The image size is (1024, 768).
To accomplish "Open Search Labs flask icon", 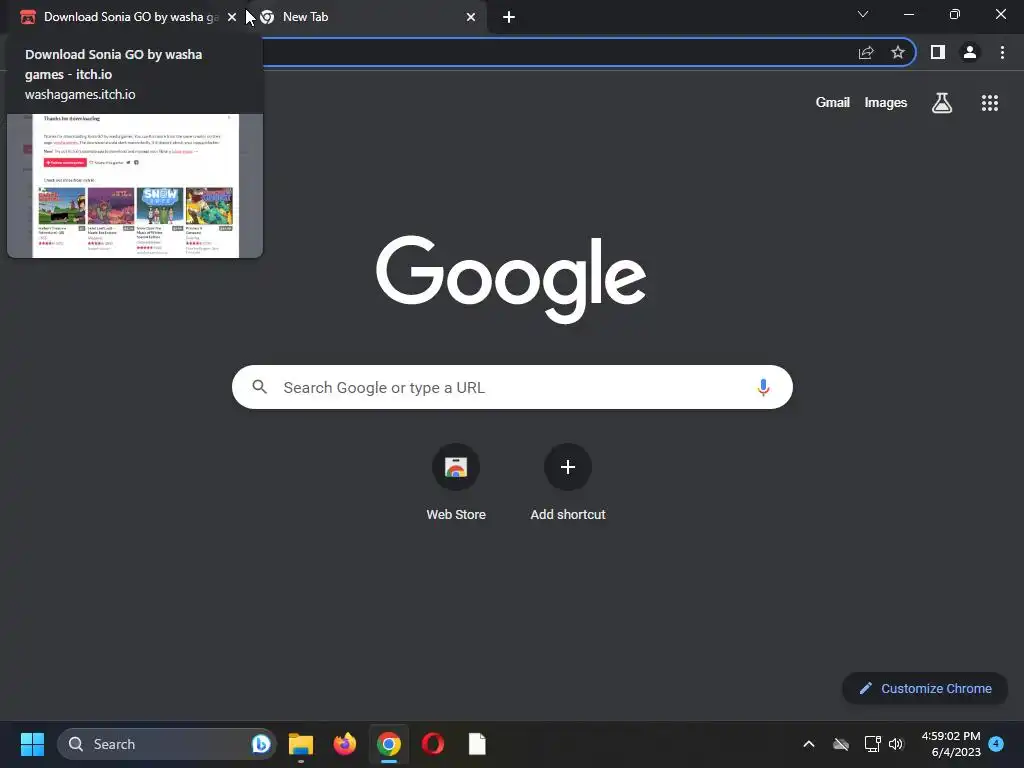I will tap(942, 103).
